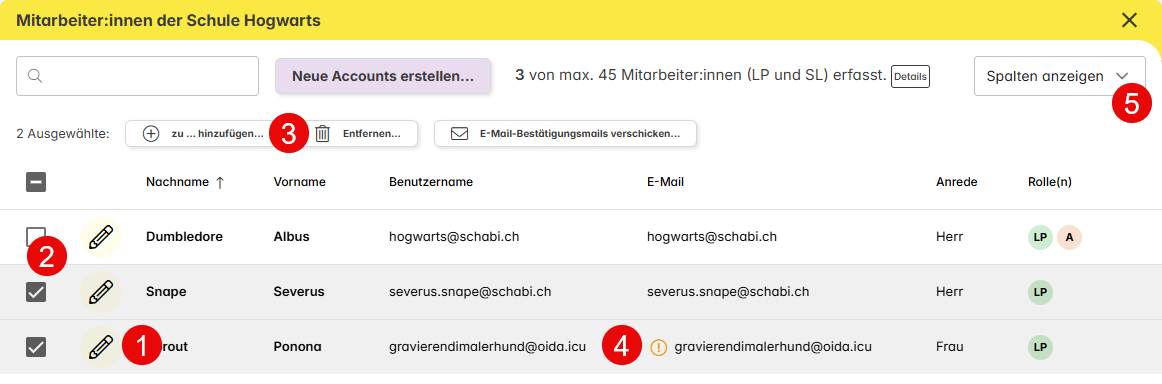The width and height of the screenshot is (1162, 384).
Task: Uncheck the checkbox in the Ponona row
Action: pos(36,346)
